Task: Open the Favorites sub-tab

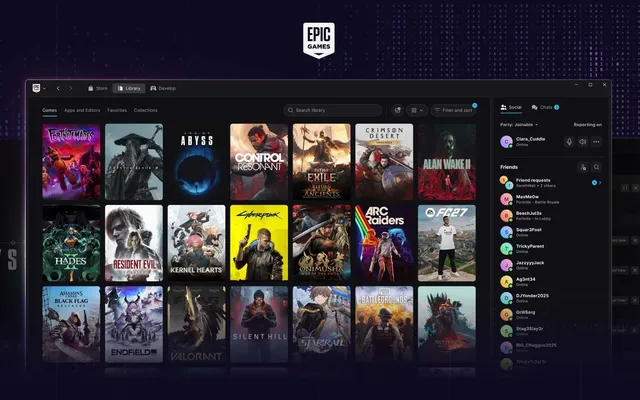Action: [x=117, y=110]
